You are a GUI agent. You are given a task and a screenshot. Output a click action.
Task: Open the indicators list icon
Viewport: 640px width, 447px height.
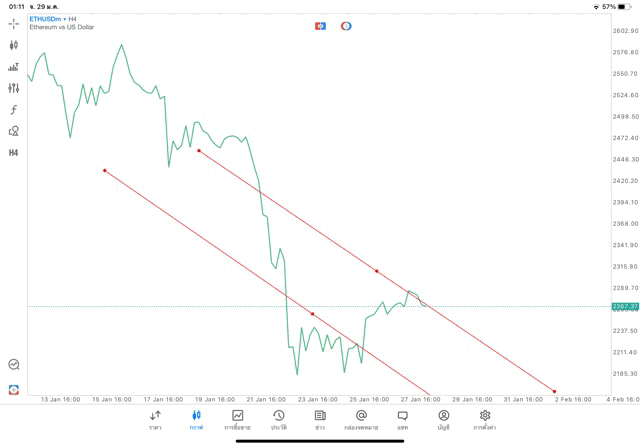point(14,67)
